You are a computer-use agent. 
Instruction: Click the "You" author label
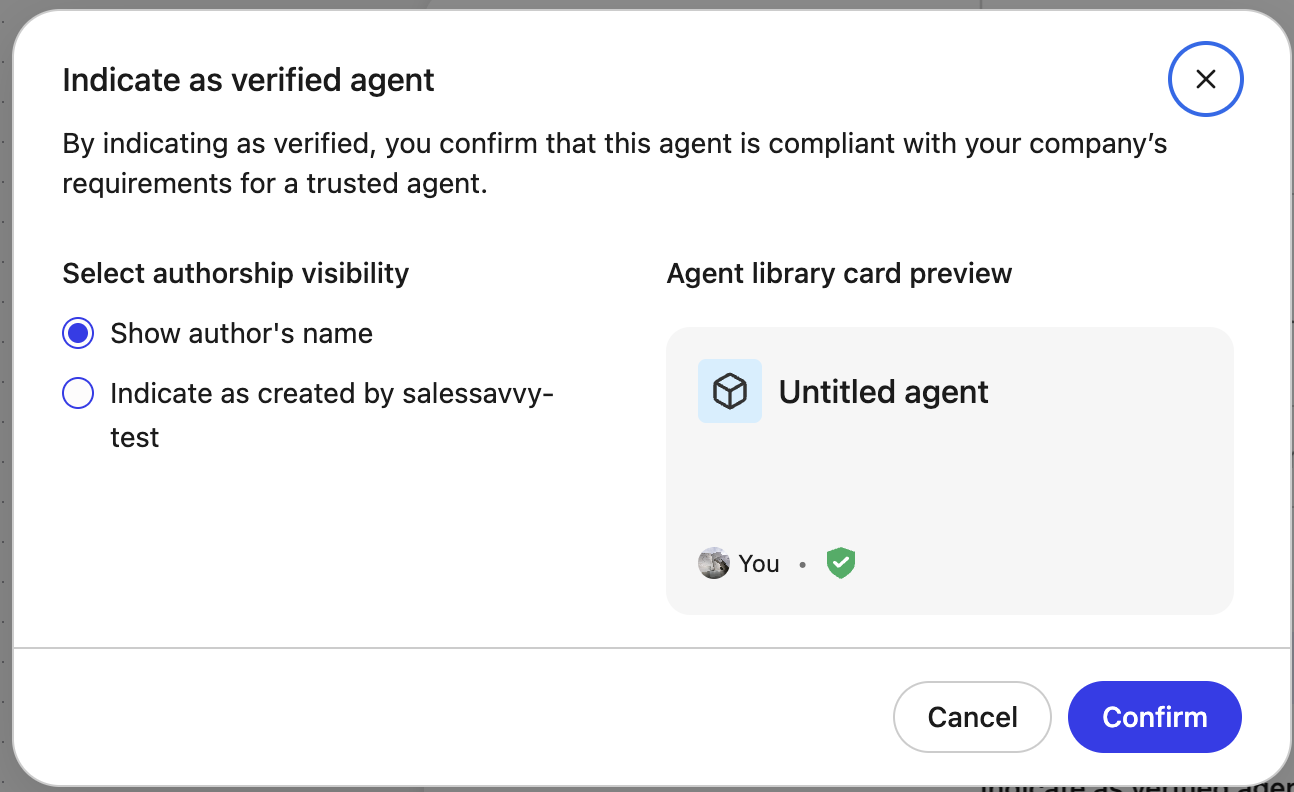[759, 564]
